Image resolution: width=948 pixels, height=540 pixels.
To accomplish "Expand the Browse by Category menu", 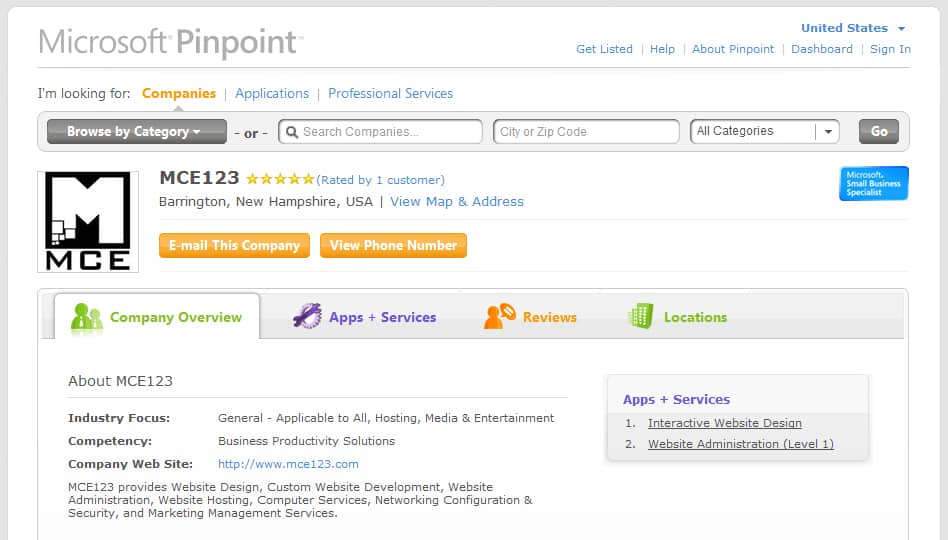I will [x=137, y=131].
